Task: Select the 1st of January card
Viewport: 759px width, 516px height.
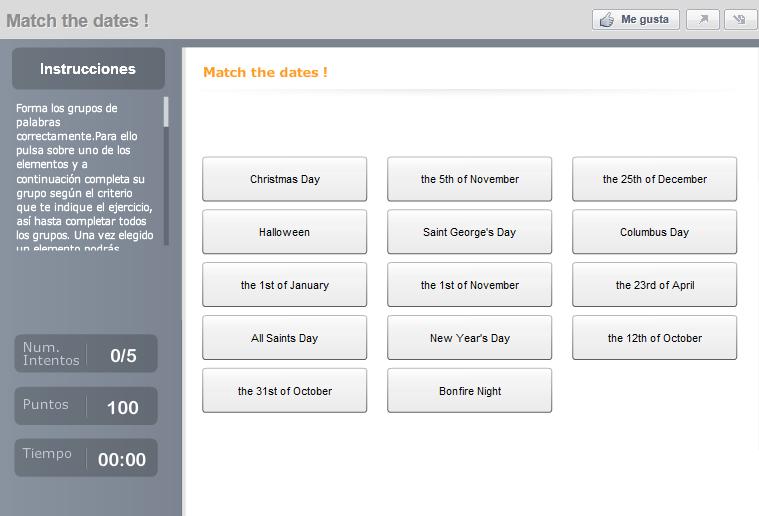Action: pyautogui.click(x=285, y=285)
